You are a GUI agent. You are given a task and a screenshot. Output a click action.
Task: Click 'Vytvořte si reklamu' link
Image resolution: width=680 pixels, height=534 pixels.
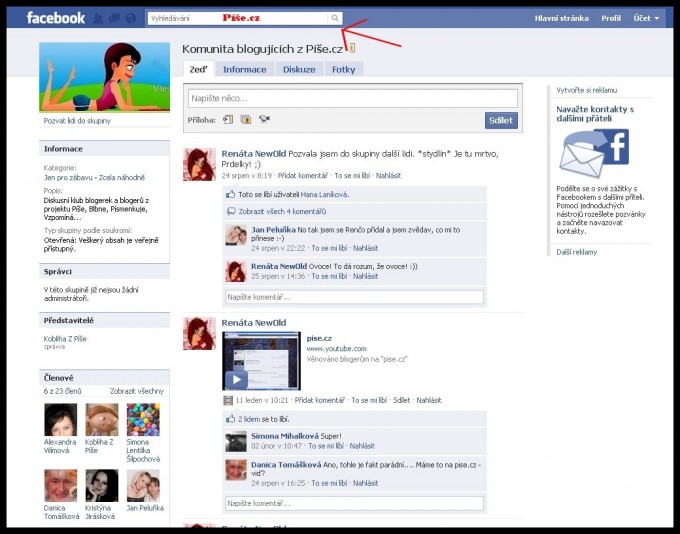coord(586,90)
